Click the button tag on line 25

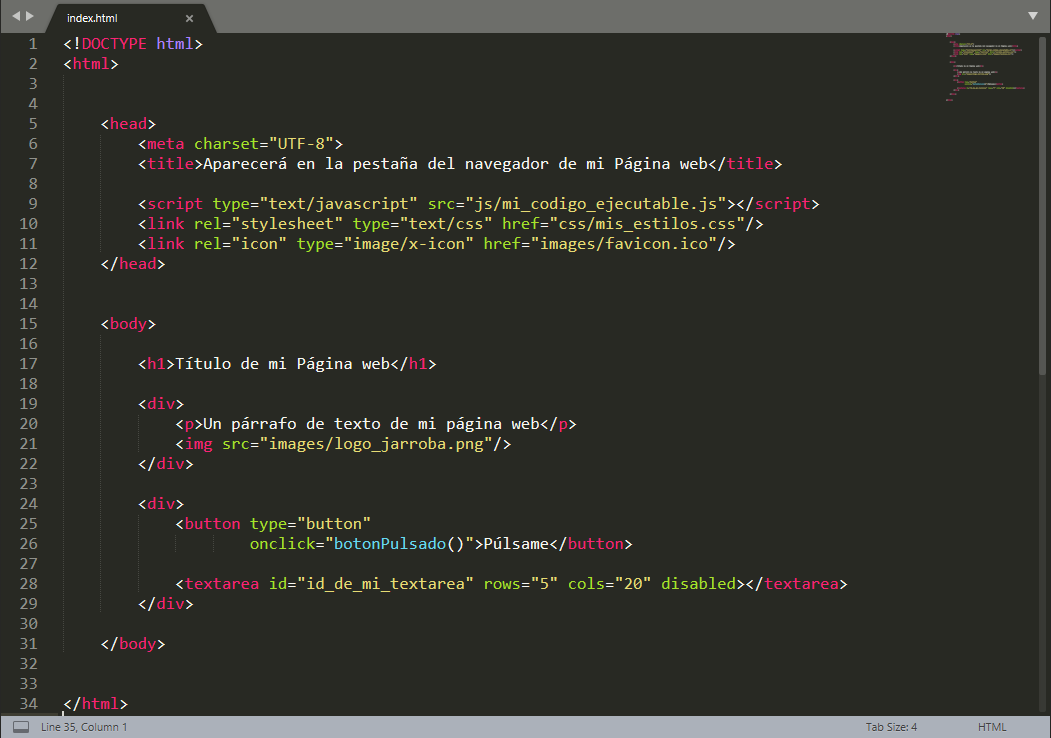(211, 523)
